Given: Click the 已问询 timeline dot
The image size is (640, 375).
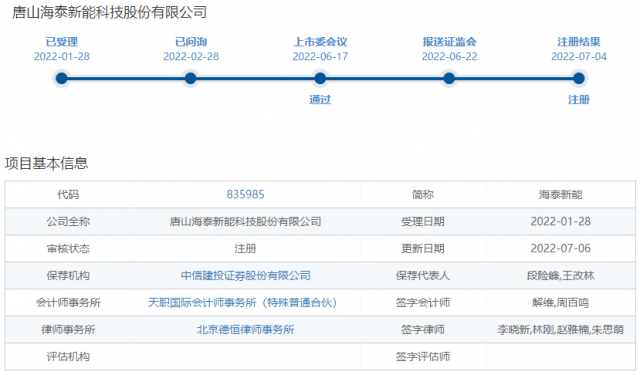Looking at the screenshot, I should [191, 78].
